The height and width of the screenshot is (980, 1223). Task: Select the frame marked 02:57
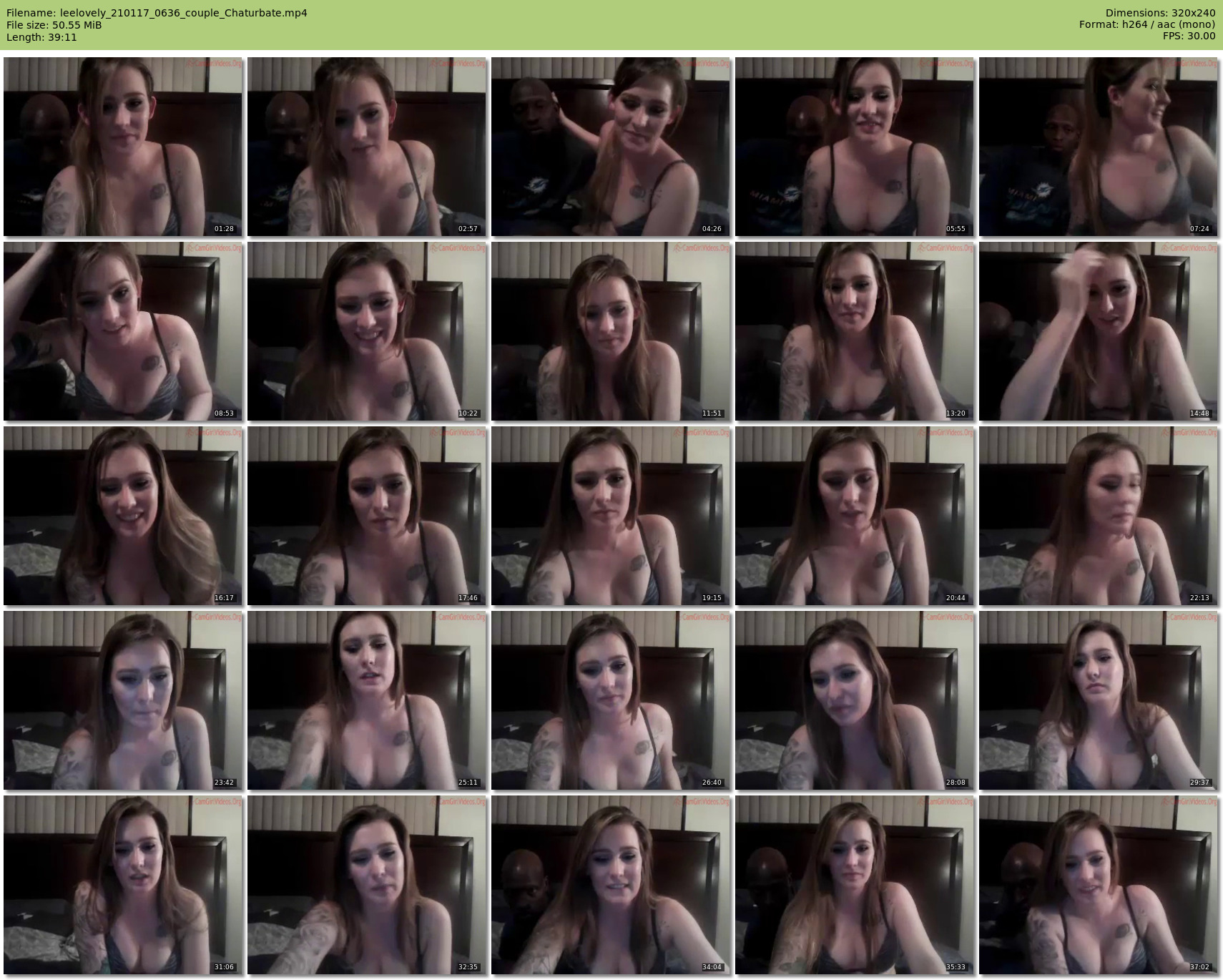point(367,147)
